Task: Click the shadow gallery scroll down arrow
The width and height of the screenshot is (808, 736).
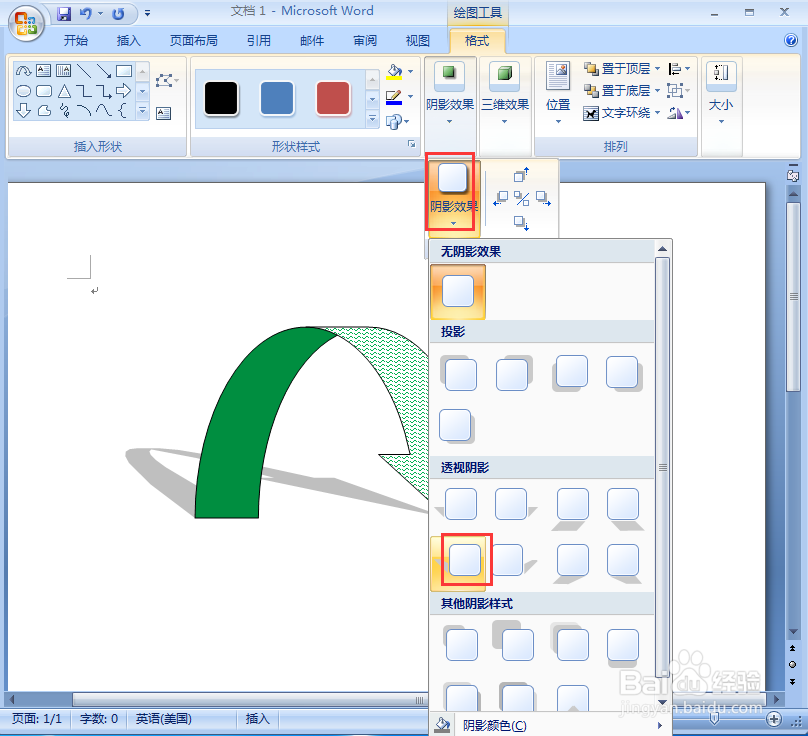Action: click(663, 702)
